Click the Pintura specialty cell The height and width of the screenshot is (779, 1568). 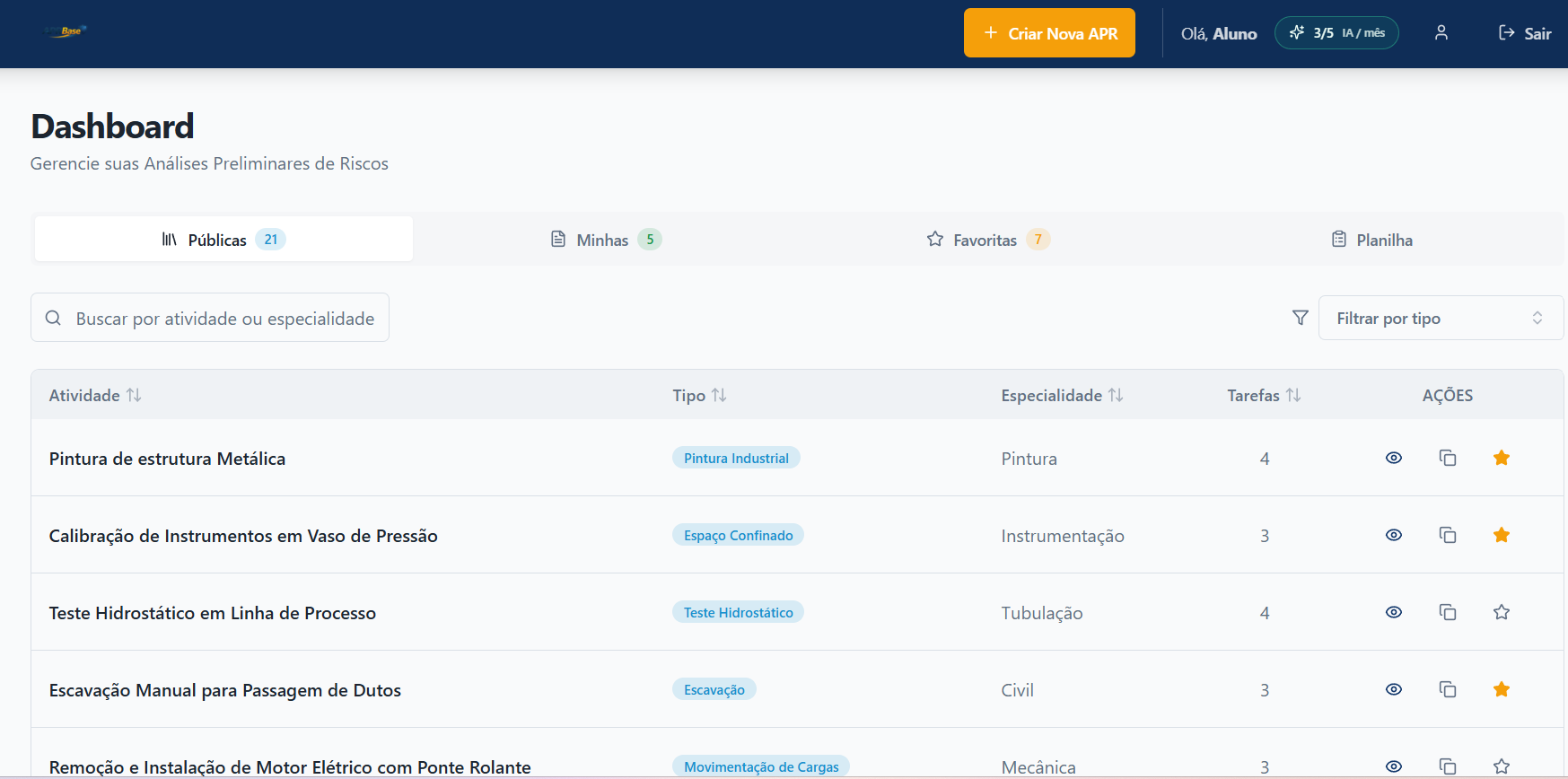1029,459
